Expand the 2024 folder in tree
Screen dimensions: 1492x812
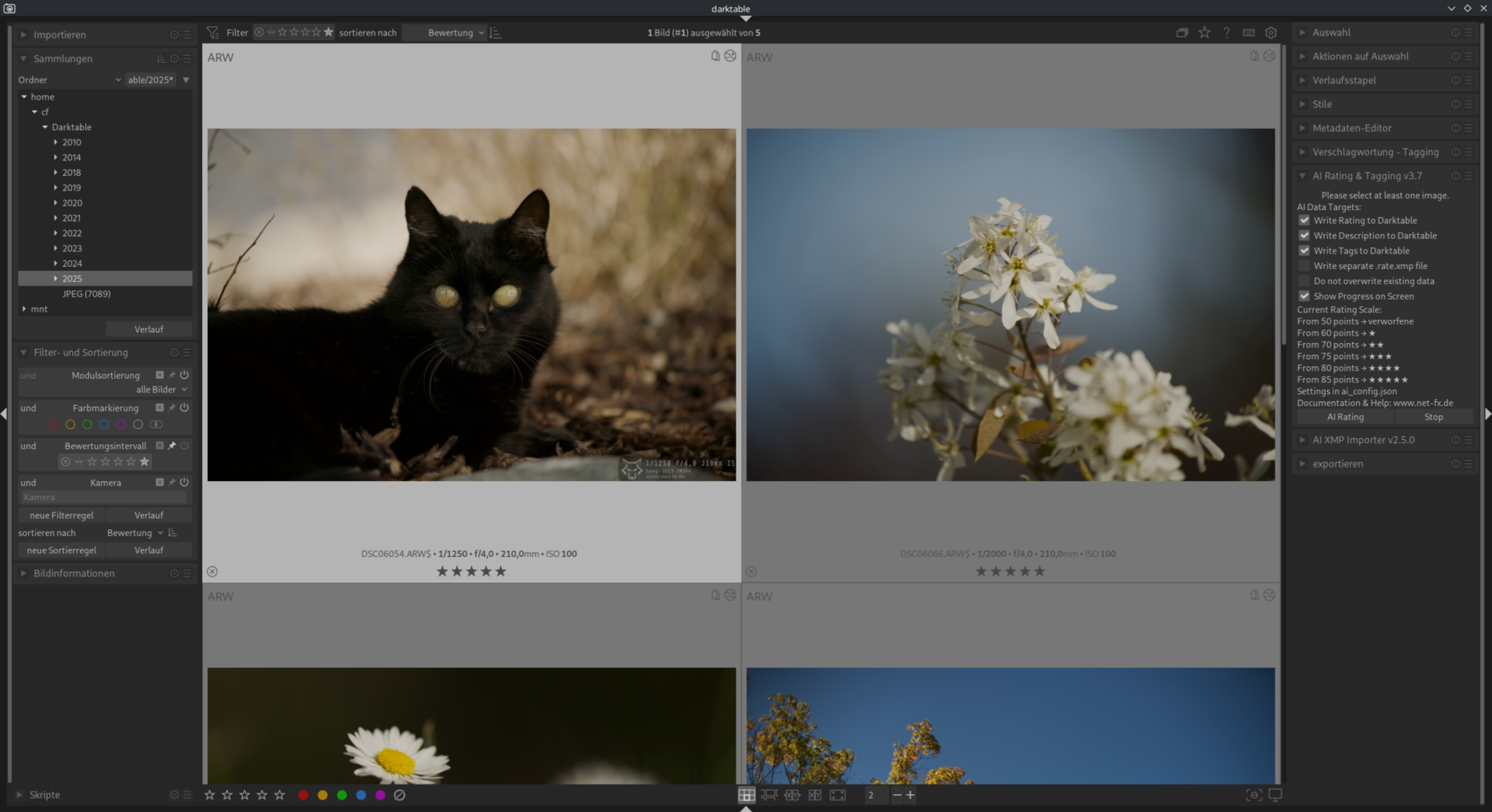coord(55,263)
